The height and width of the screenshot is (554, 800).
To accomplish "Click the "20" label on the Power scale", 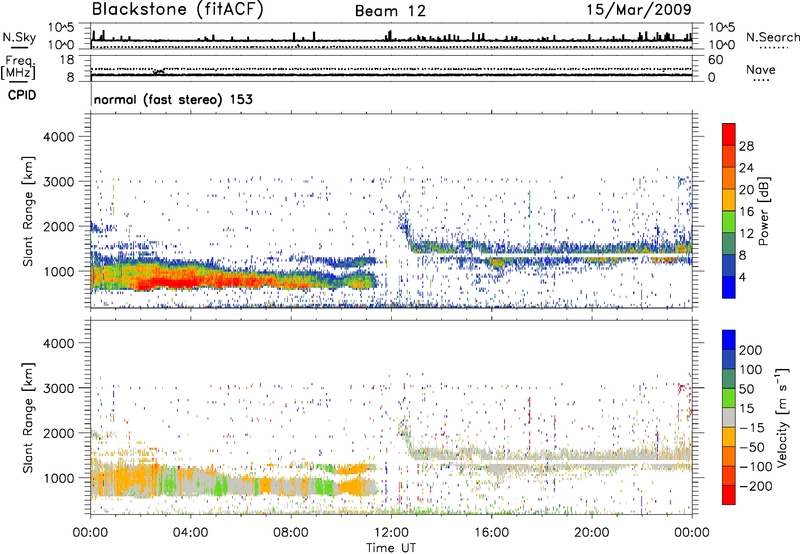I will click(x=746, y=190).
